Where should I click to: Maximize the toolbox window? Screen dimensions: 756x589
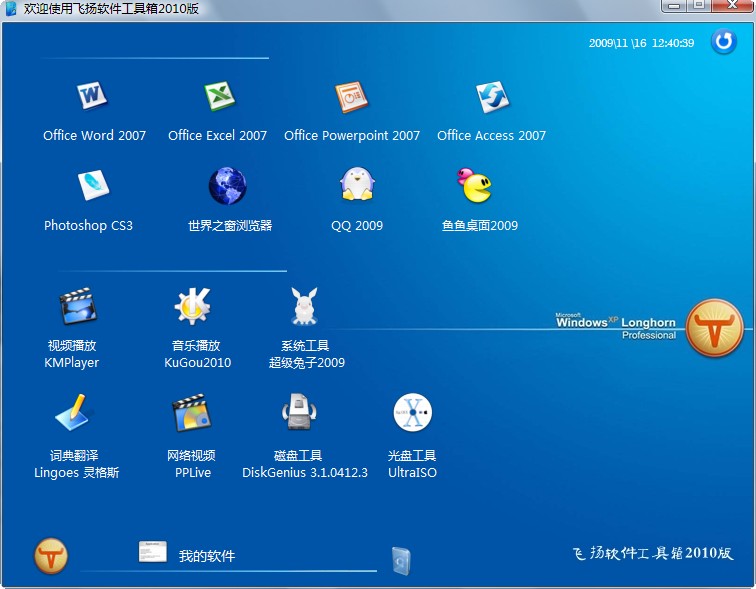699,6
